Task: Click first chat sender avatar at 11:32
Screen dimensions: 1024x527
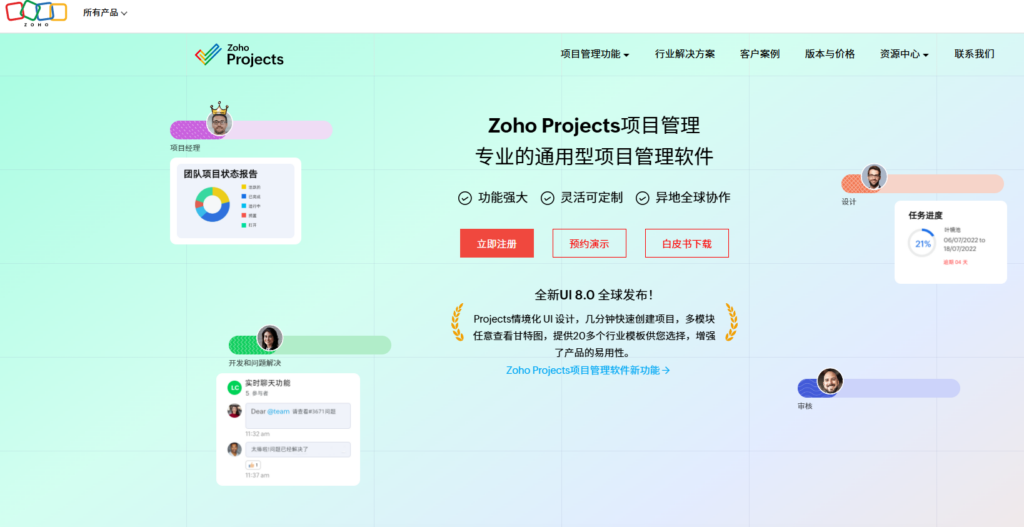Action: click(234, 410)
